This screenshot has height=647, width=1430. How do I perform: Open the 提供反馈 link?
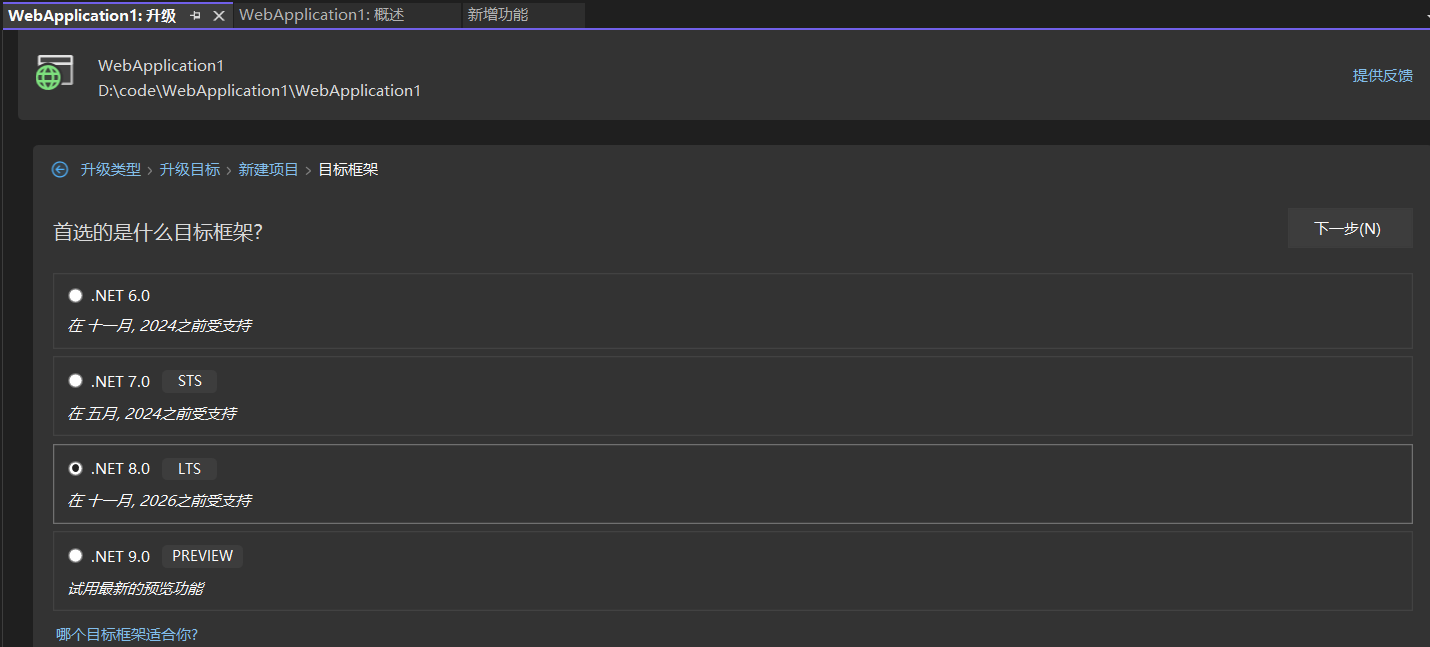tap(1382, 76)
